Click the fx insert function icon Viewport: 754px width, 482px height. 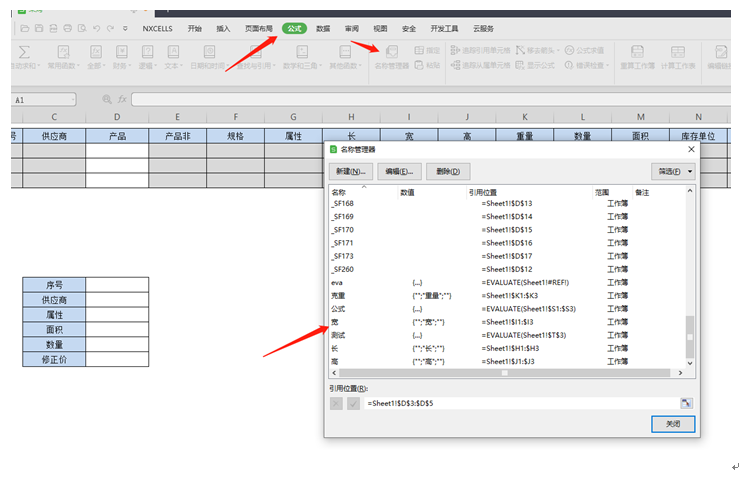(x=122, y=99)
